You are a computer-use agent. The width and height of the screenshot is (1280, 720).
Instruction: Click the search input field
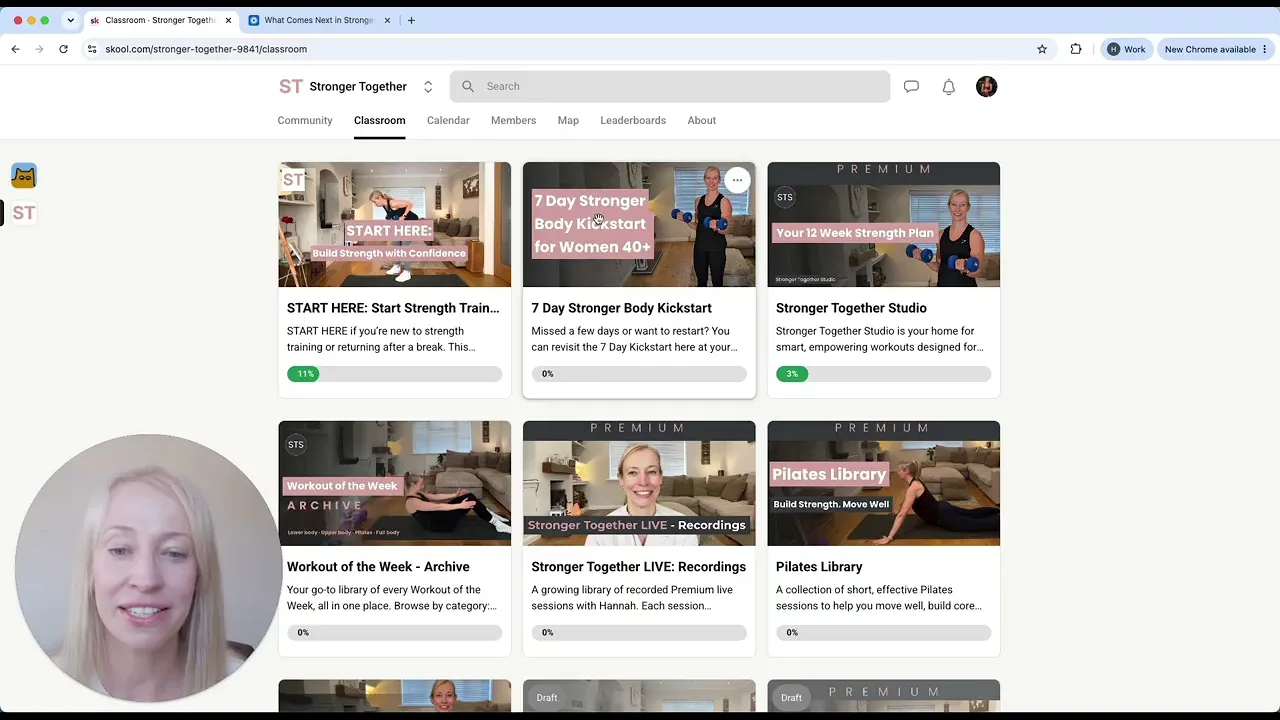tap(670, 87)
